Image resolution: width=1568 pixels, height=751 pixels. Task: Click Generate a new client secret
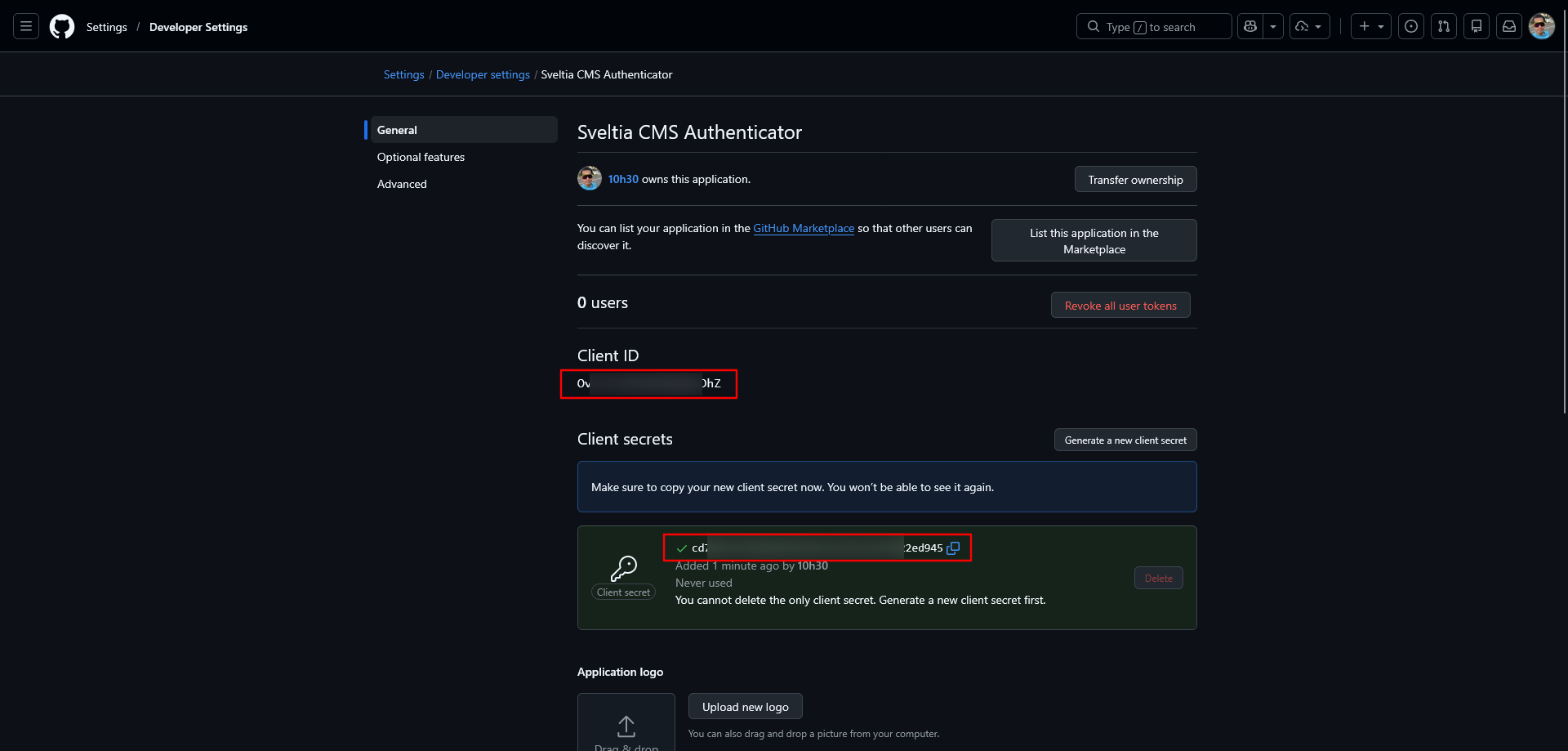1125,440
